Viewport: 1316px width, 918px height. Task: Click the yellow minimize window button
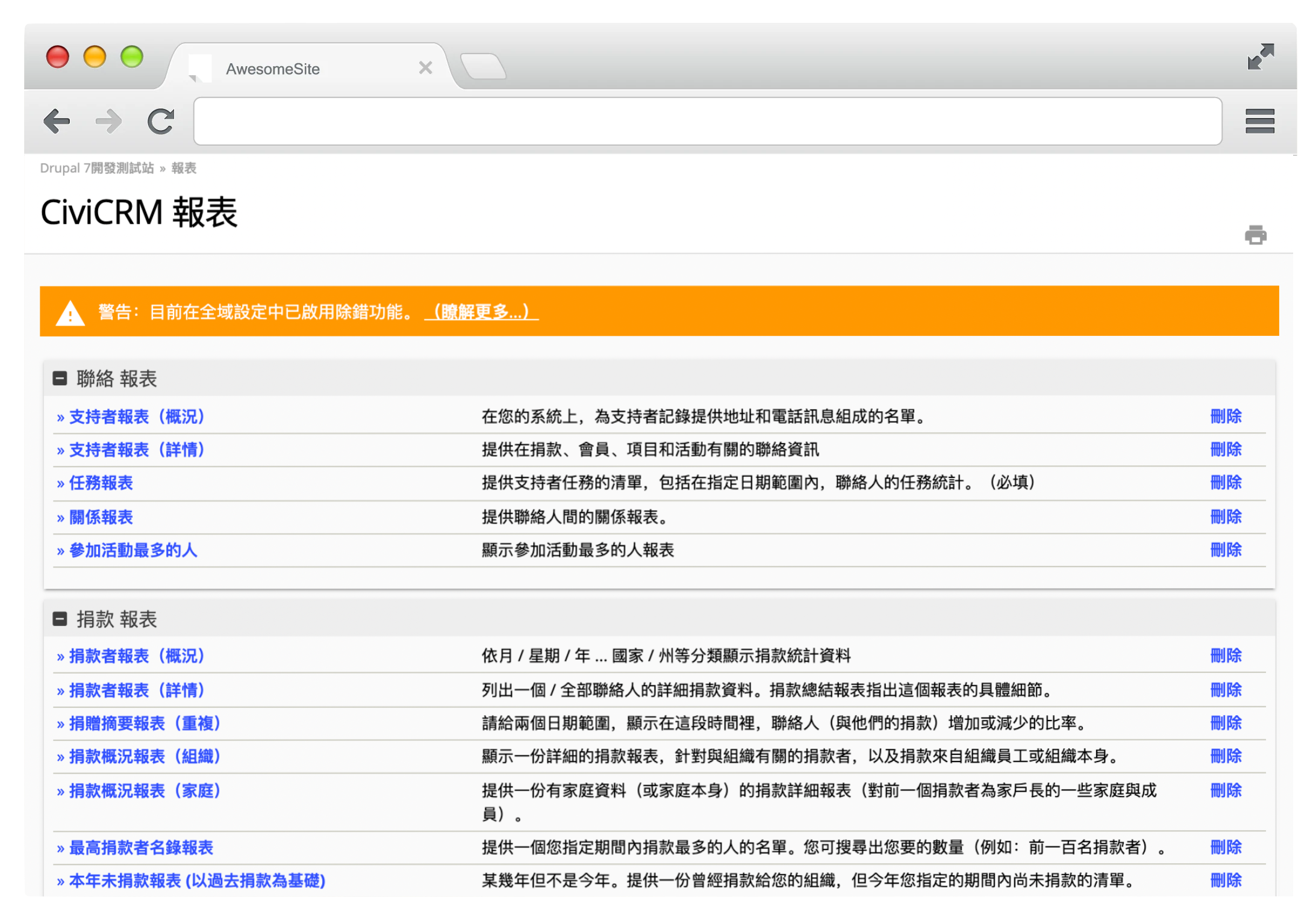[x=95, y=57]
